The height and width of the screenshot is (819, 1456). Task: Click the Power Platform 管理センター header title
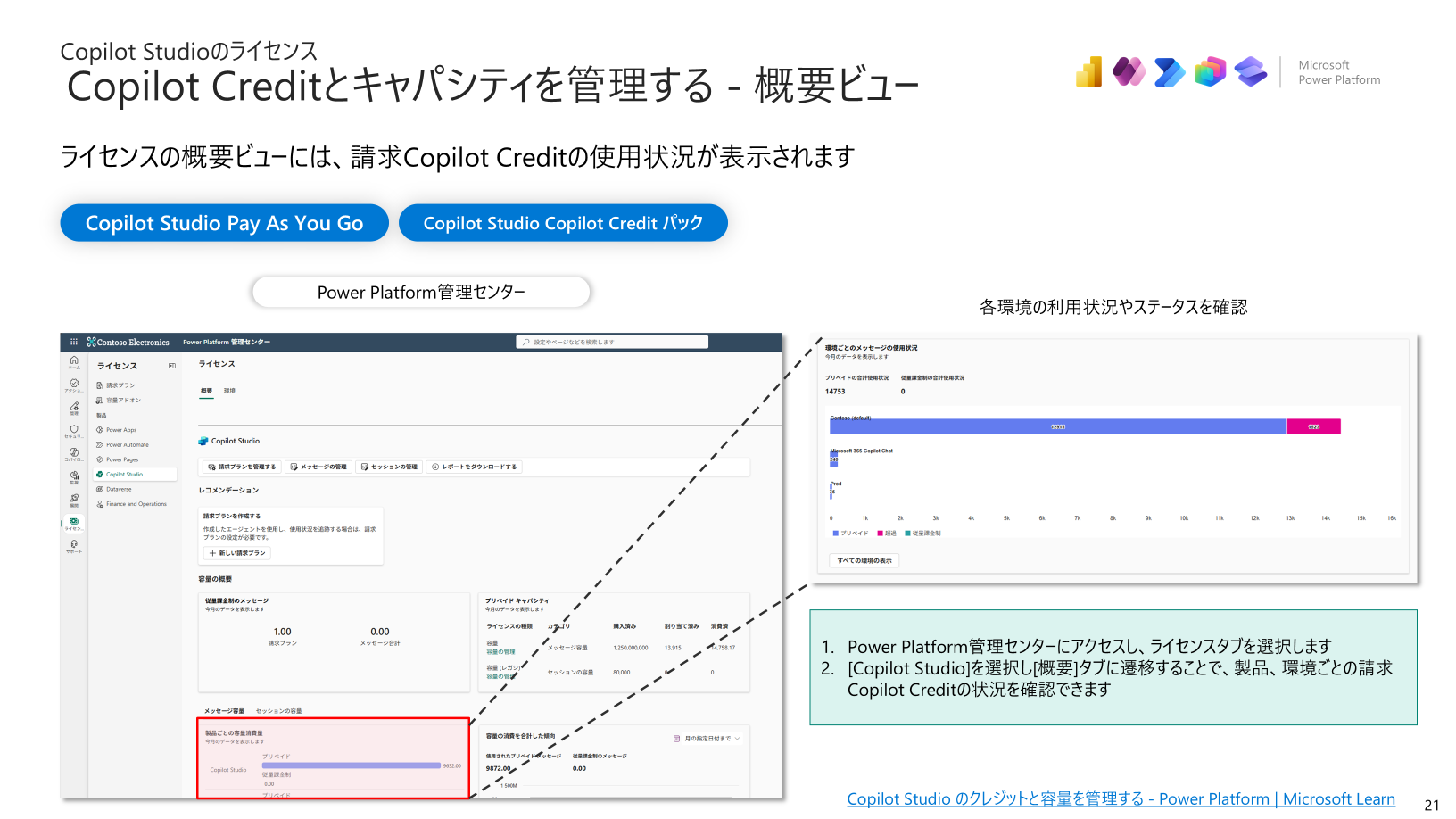pos(227,342)
